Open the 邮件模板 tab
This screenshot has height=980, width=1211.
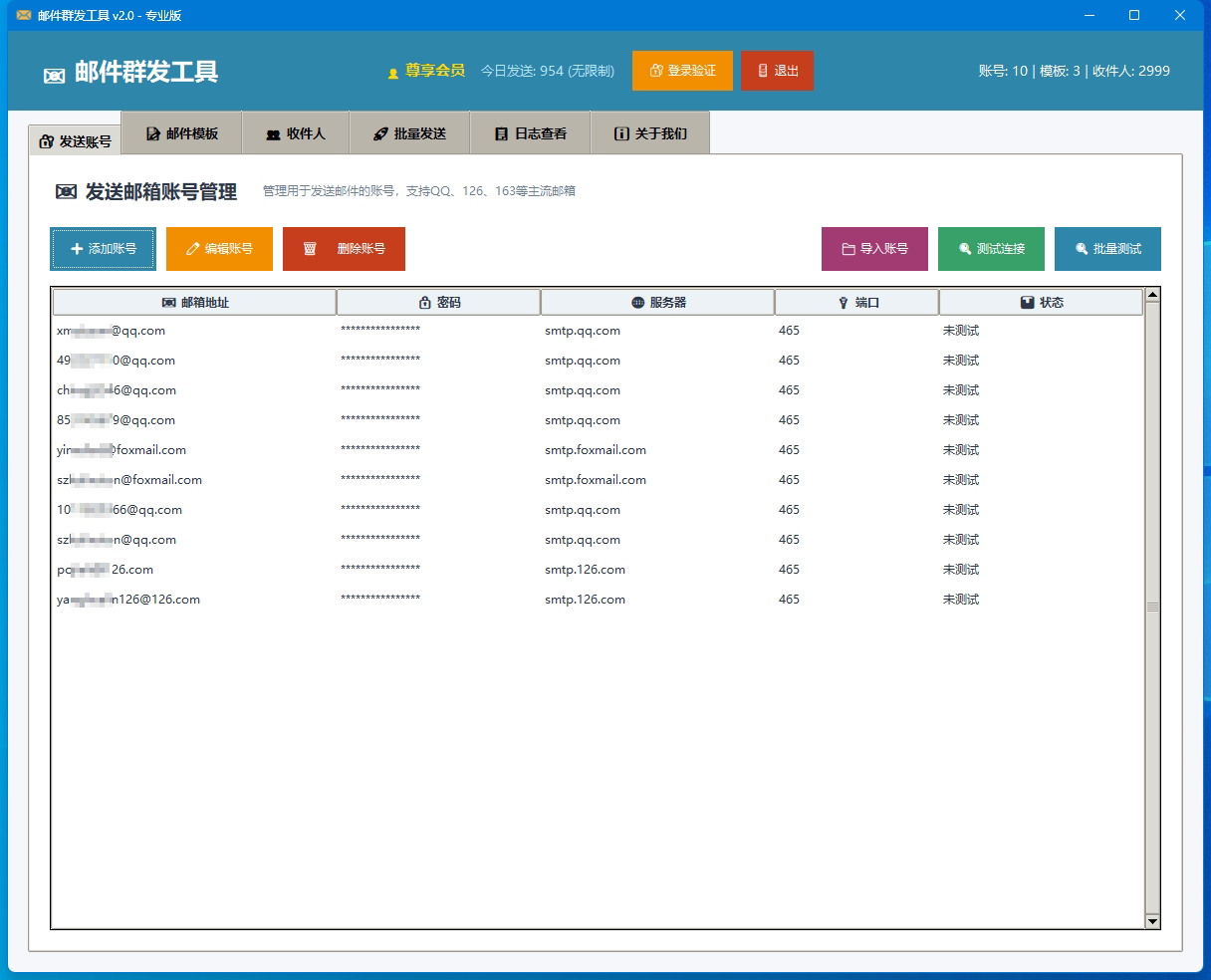pos(182,133)
